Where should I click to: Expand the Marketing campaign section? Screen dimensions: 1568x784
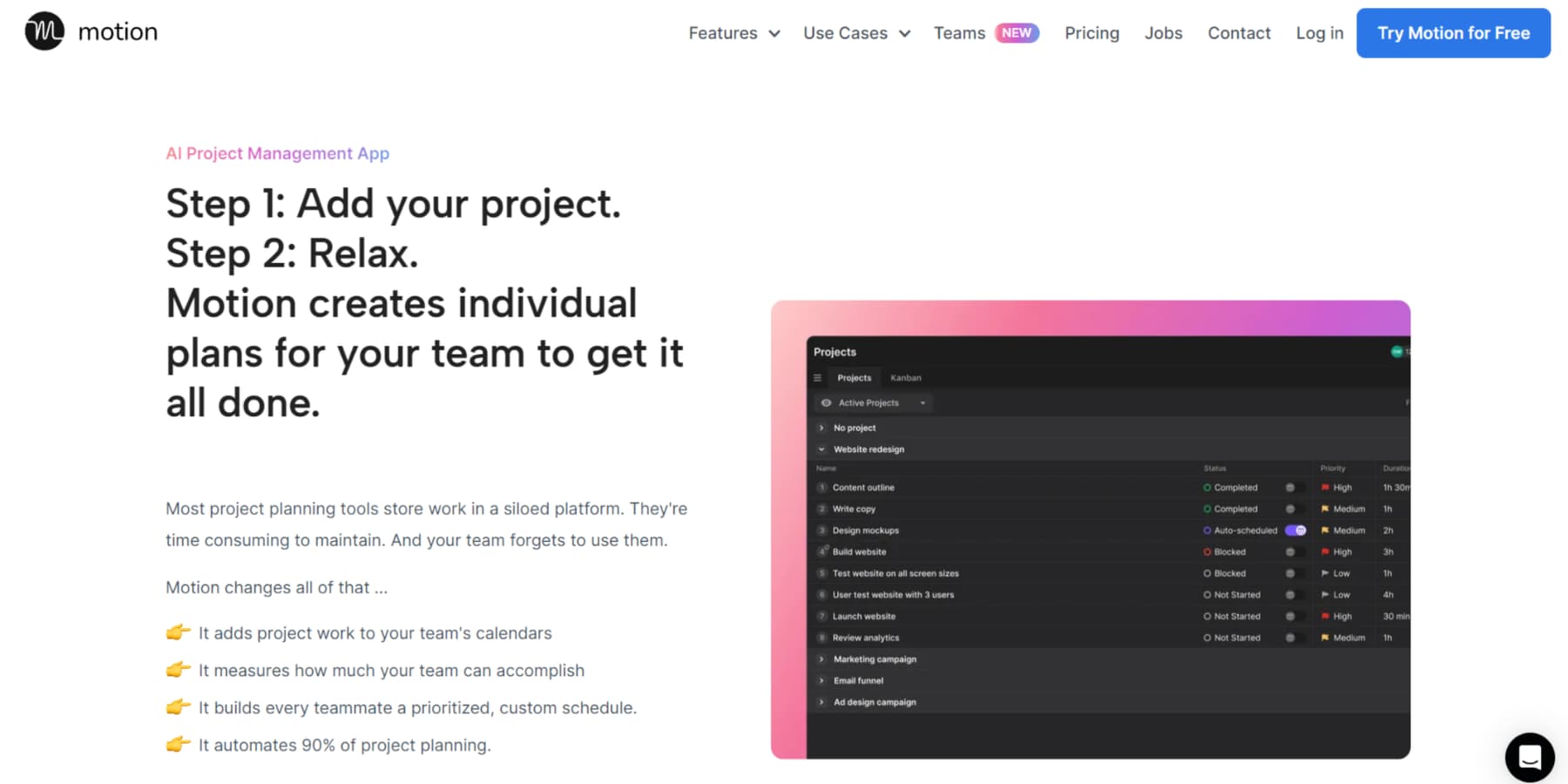(x=821, y=659)
